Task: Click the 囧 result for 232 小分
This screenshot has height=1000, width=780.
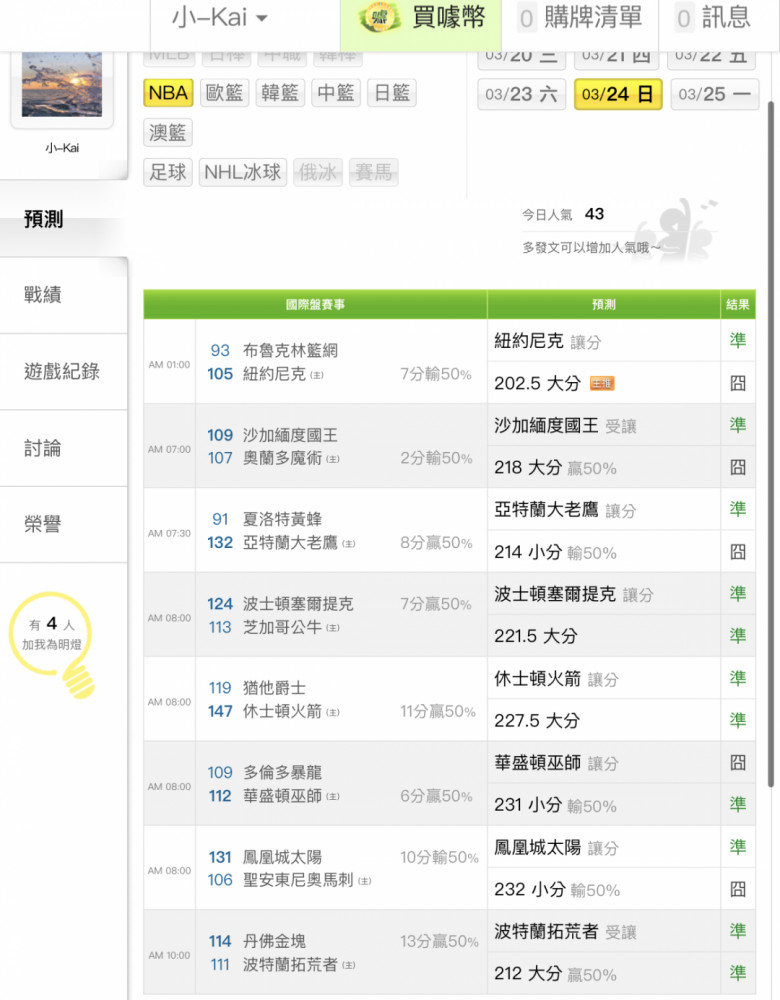Action: click(738, 889)
